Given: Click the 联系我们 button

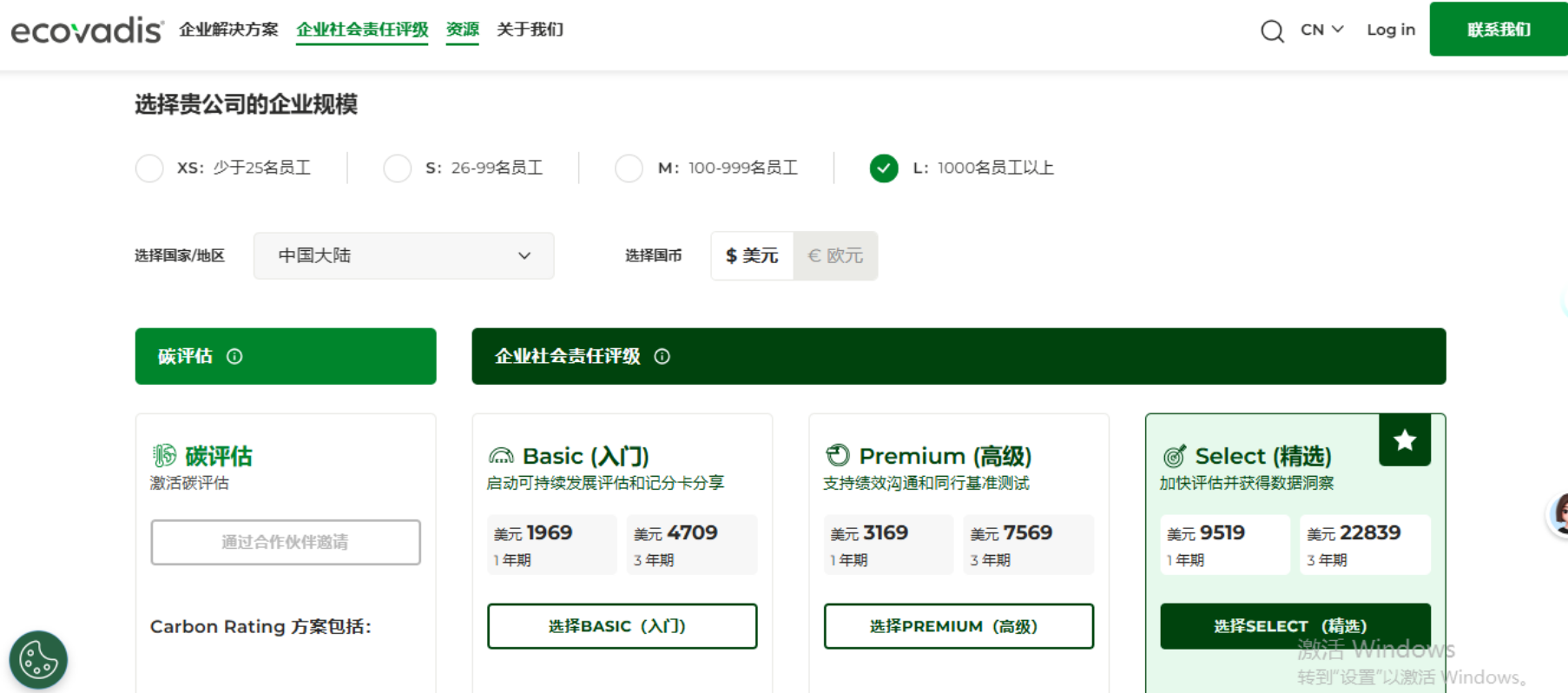Looking at the screenshot, I should (1499, 30).
